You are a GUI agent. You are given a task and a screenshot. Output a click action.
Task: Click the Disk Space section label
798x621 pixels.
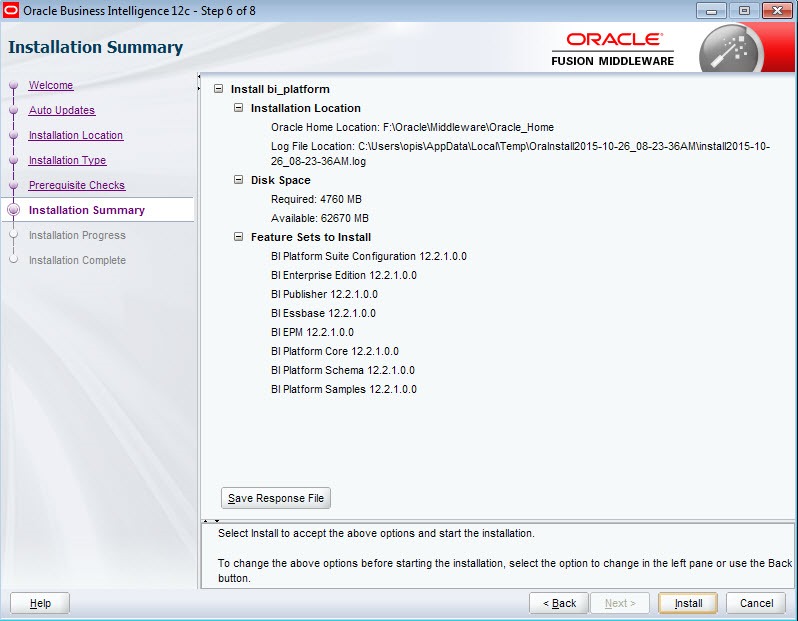pos(280,180)
